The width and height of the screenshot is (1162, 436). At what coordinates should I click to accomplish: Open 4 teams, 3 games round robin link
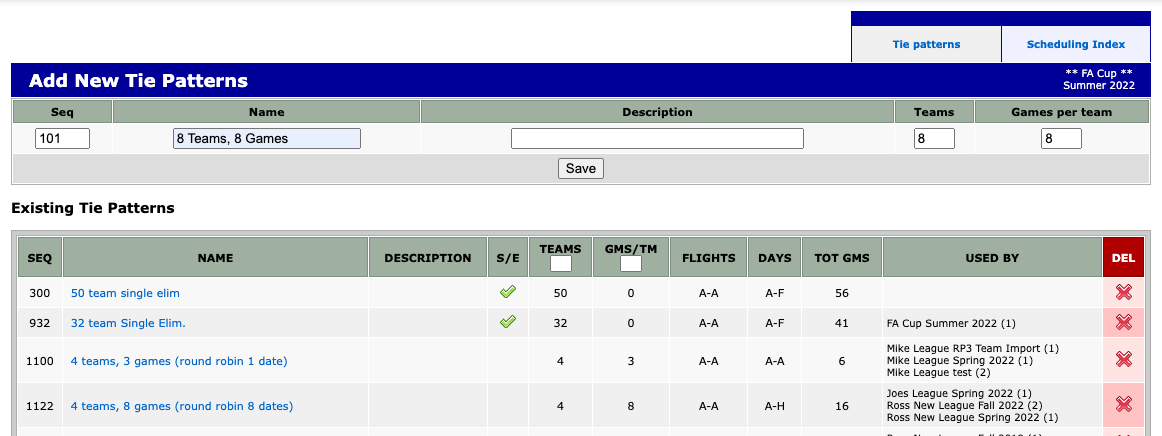click(x=179, y=361)
